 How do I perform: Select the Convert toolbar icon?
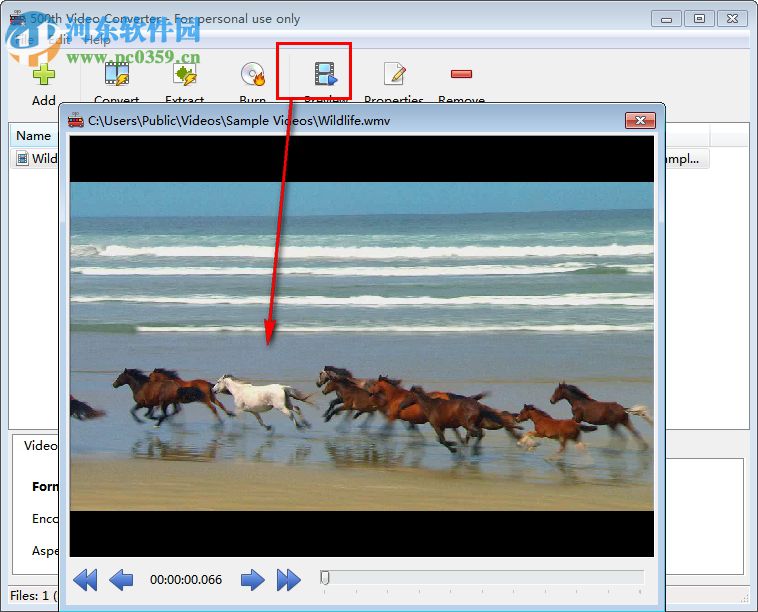click(117, 73)
